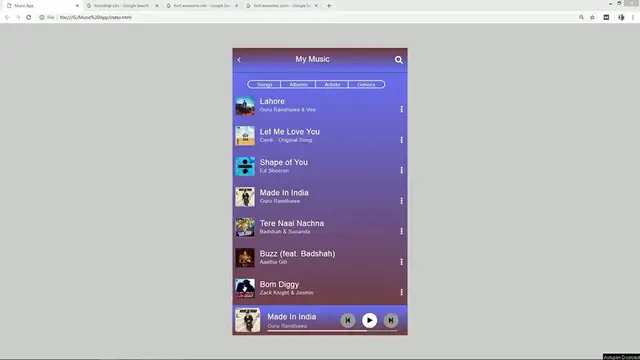
Task: Play Buzz (feat. Badshah) from the list
Action: [297, 254]
